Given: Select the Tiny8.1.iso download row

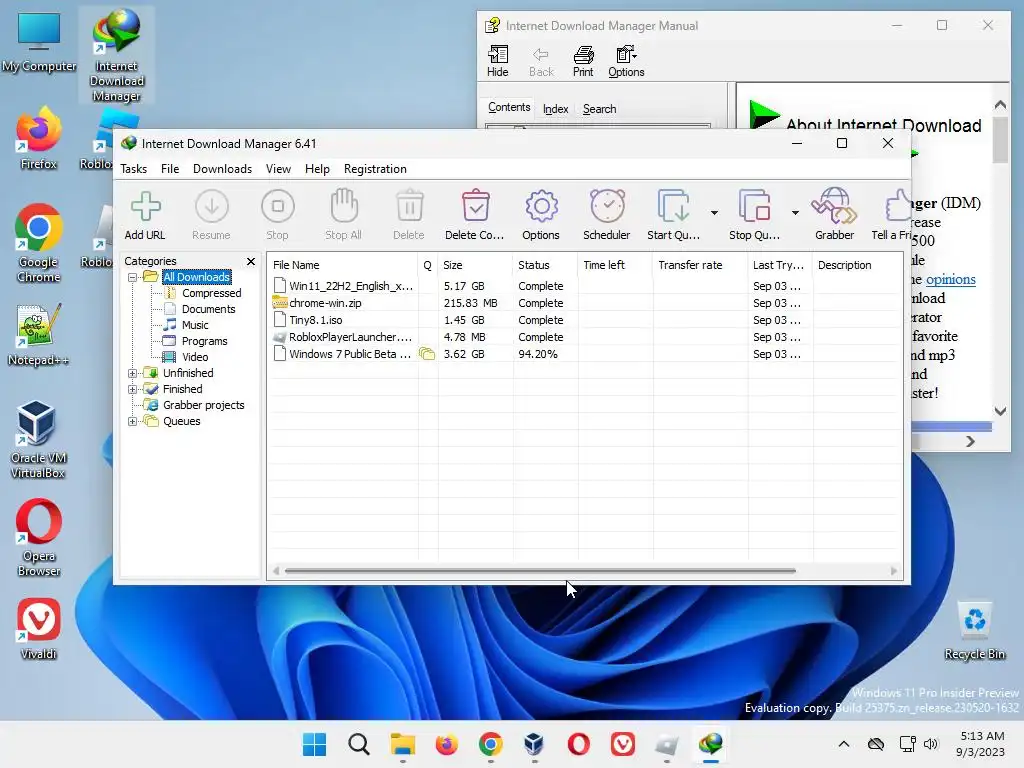Looking at the screenshot, I should tap(585, 320).
